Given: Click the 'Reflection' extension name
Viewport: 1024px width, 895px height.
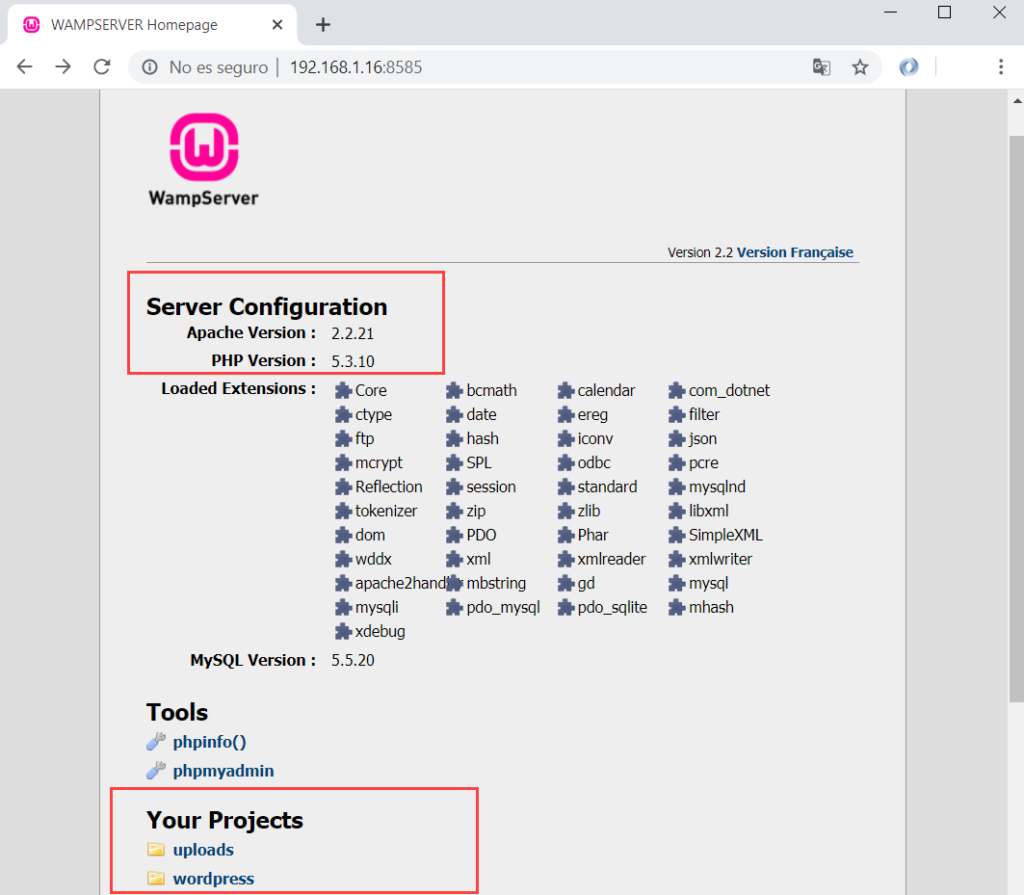Looking at the screenshot, I should pyautogui.click(x=389, y=487).
